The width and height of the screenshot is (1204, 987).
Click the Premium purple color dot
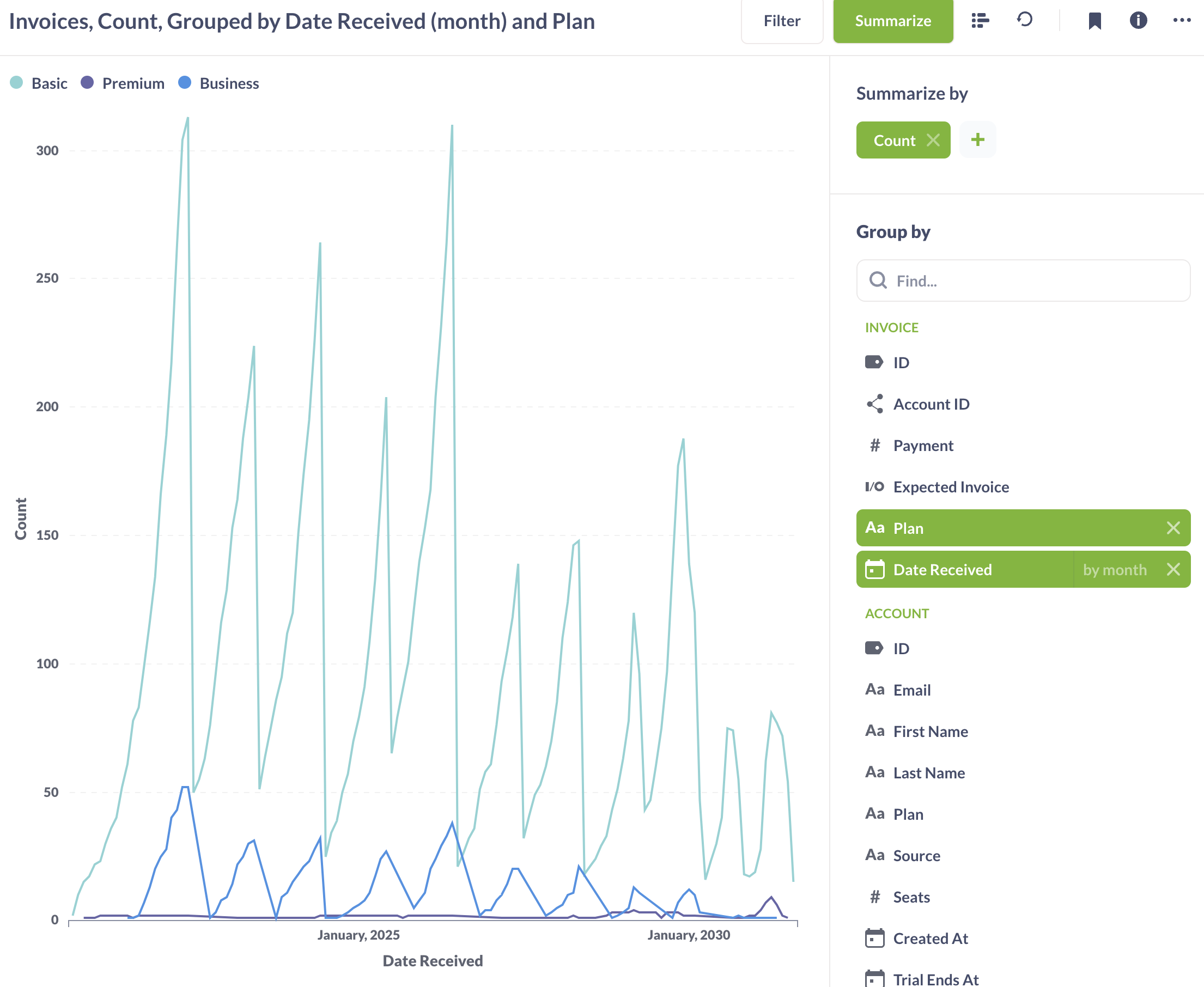(87, 83)
